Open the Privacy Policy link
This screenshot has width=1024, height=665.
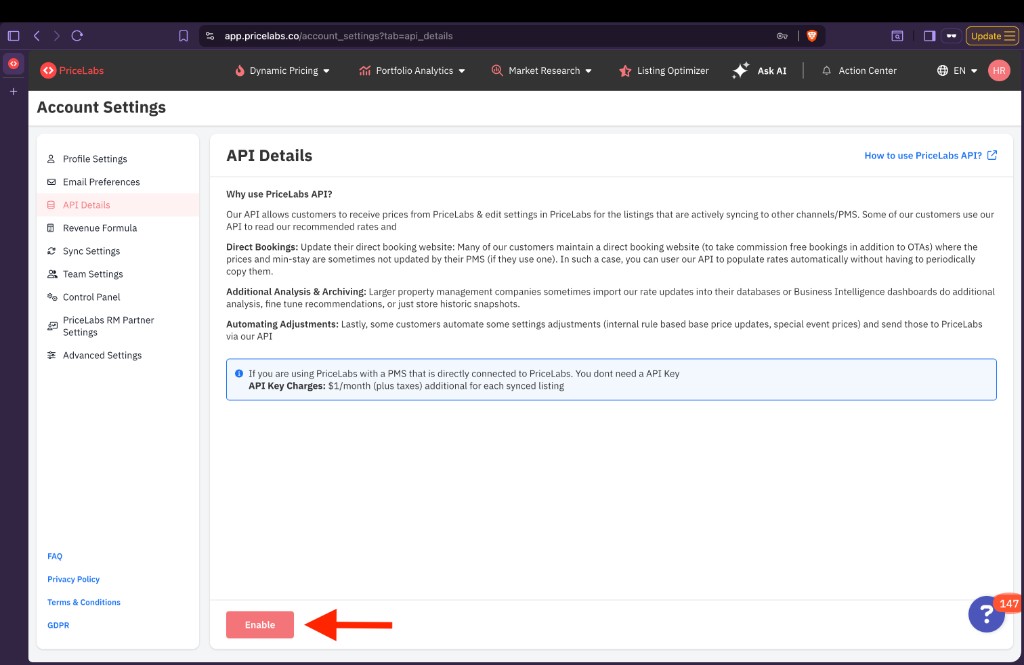click(x=73, y=579)
